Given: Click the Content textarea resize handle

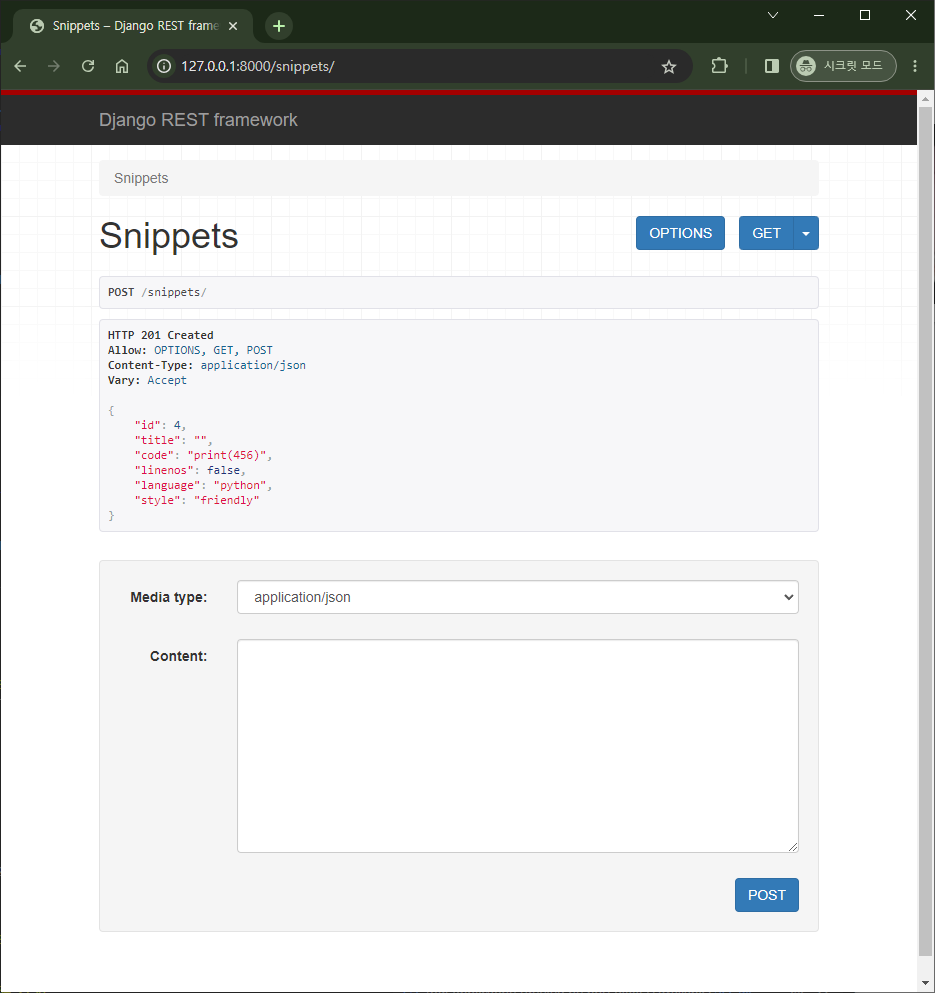Looking at the screenshot, I should tap(793, 847).
